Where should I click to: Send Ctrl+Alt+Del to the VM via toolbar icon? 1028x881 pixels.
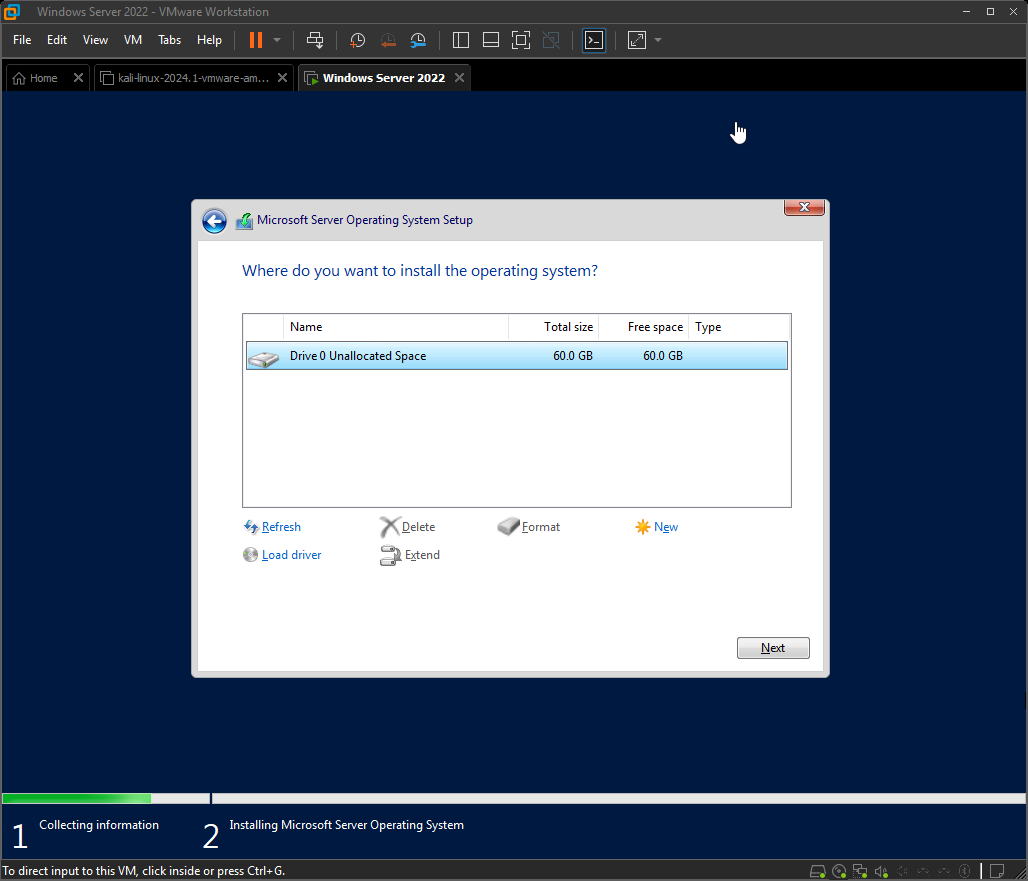click(315, 40)
